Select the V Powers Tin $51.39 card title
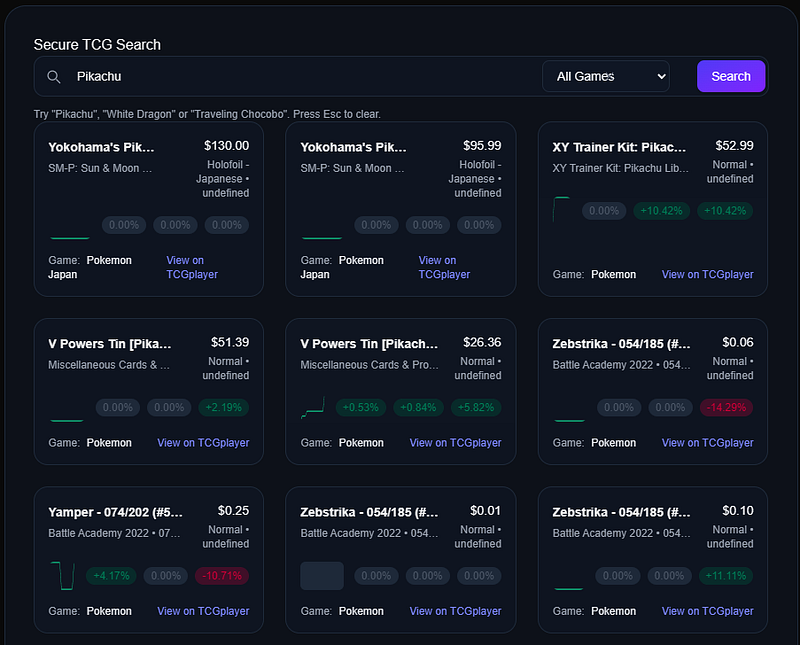The image size is (800, 645). [110, 344]
